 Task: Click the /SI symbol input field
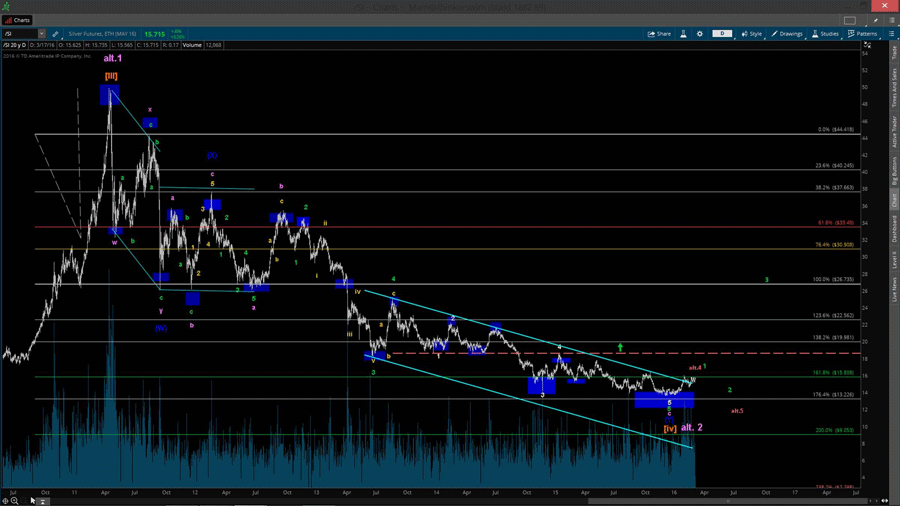(20, 34)
